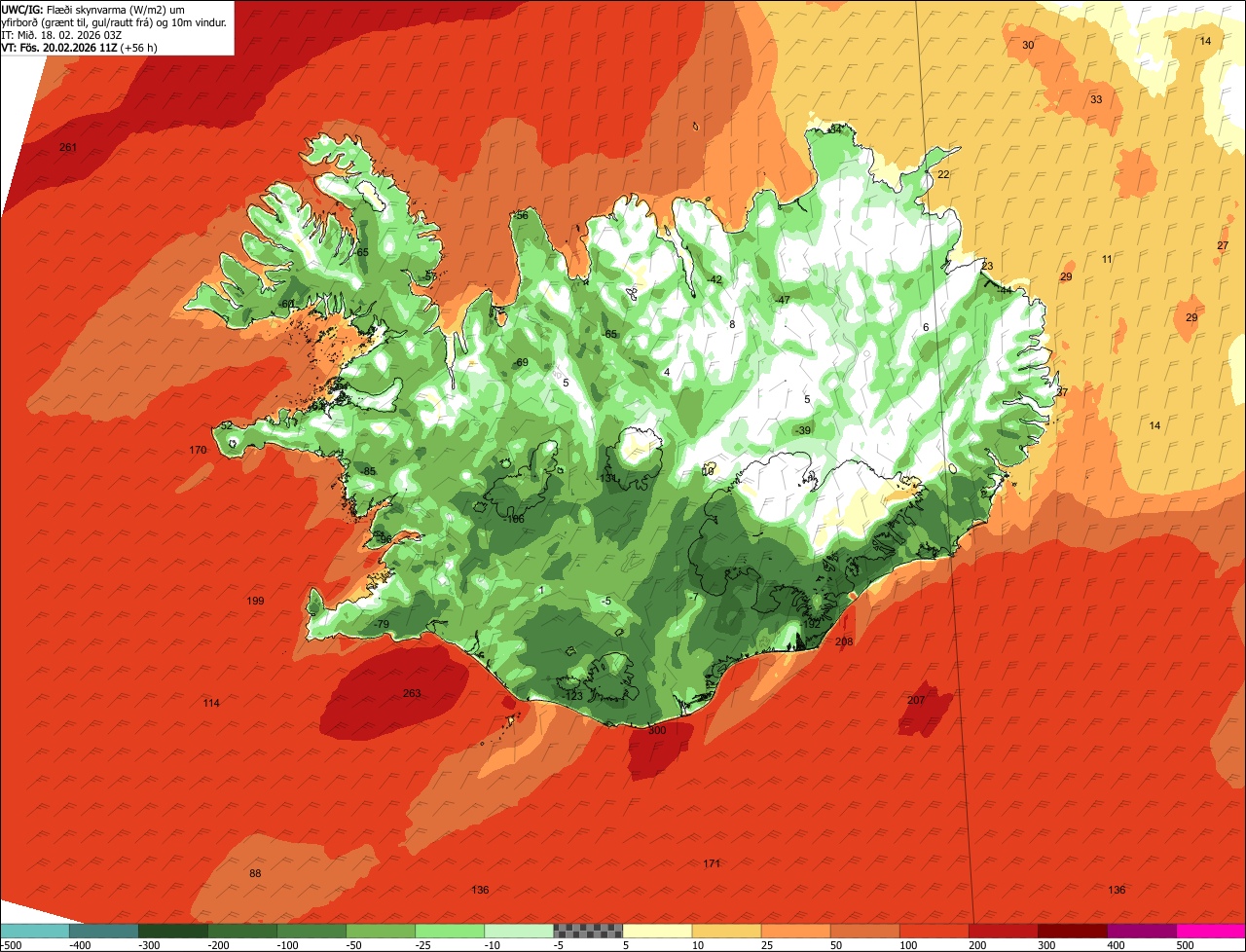The image size is (1246, 952).
Task: Pick the -10 to -5 pale green swatch
Action: [519, 931]
